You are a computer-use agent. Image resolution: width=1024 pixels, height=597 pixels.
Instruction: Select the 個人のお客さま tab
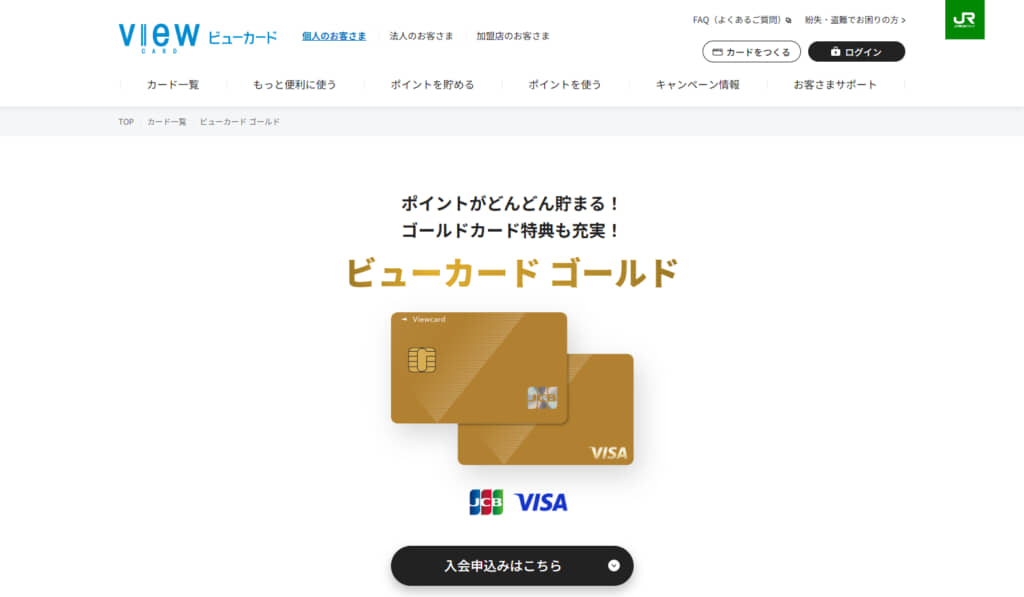(x=334, y=36)
